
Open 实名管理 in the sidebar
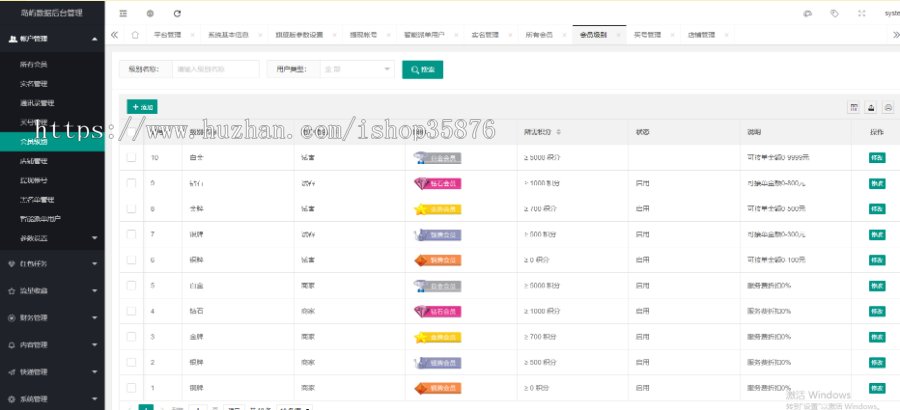click(36, 84)
